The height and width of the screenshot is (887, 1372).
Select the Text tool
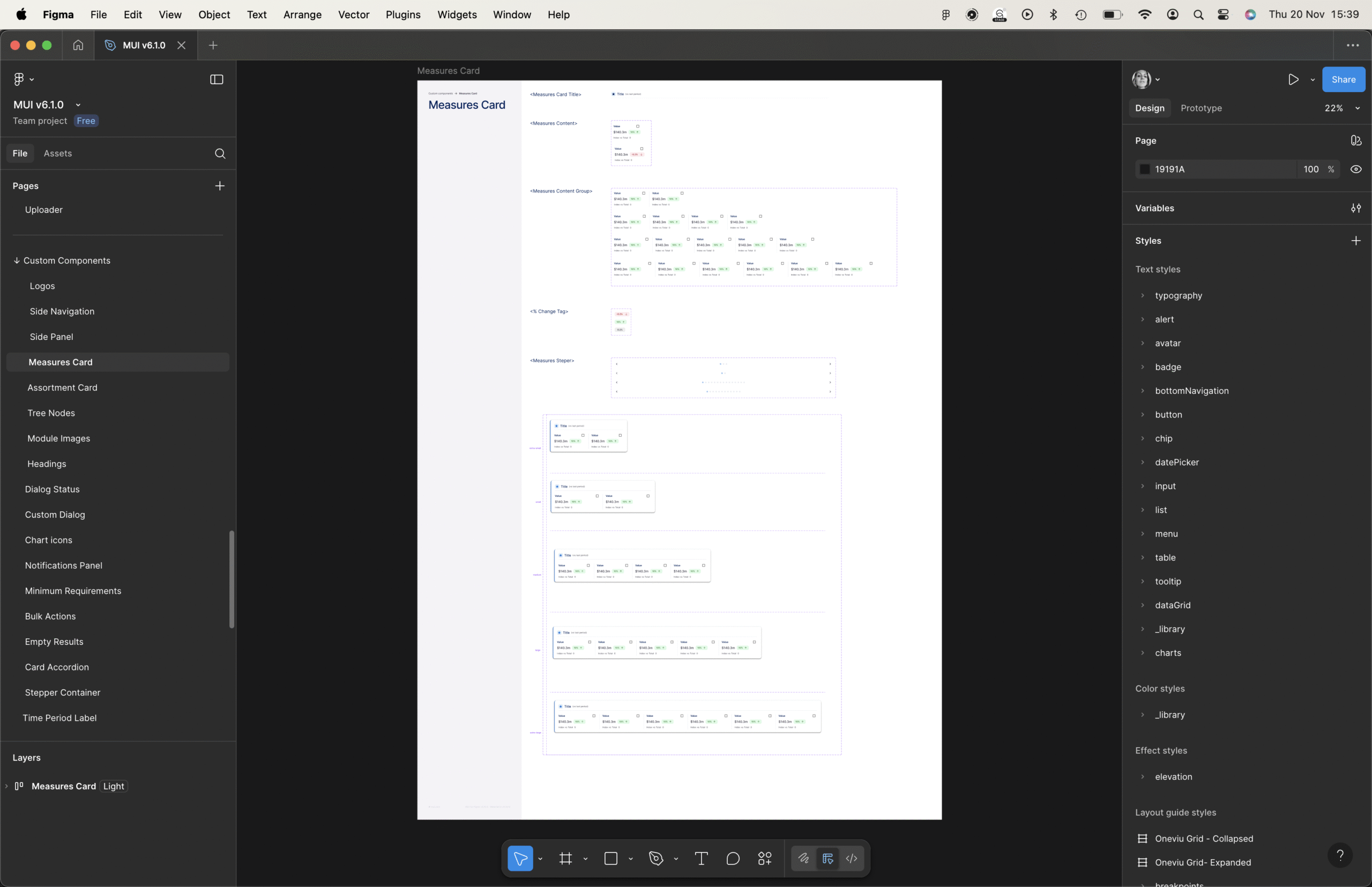pyautogui.click(x=701, y=858)
